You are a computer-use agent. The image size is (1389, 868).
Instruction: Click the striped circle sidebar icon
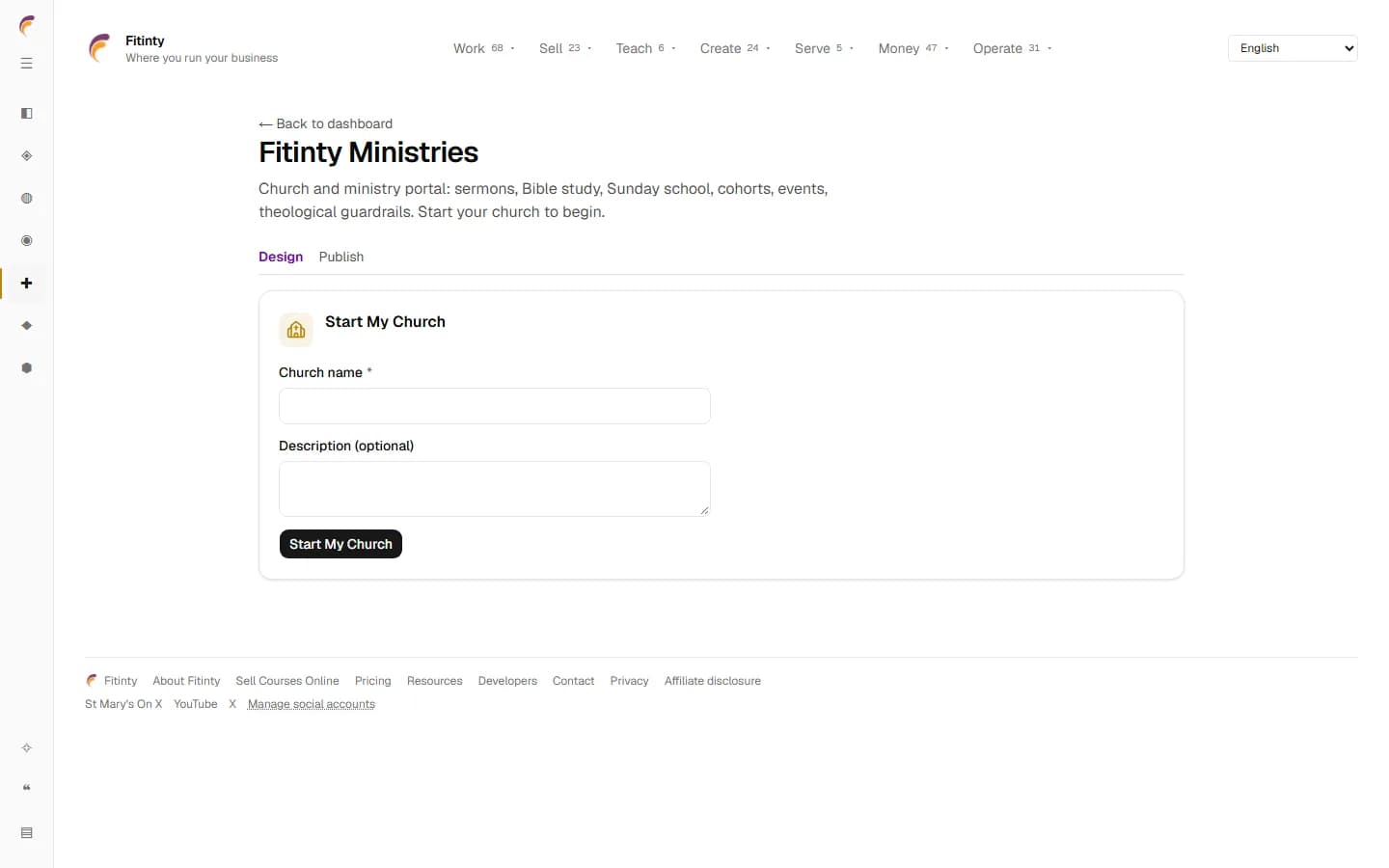[x=27, y=199]
